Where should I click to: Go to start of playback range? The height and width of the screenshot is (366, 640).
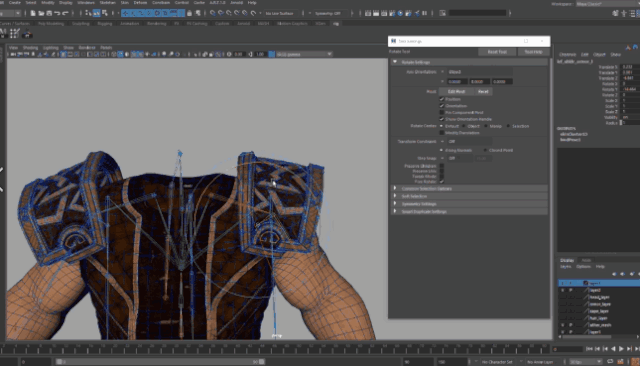pyautogui.click(x=589, y=349)
